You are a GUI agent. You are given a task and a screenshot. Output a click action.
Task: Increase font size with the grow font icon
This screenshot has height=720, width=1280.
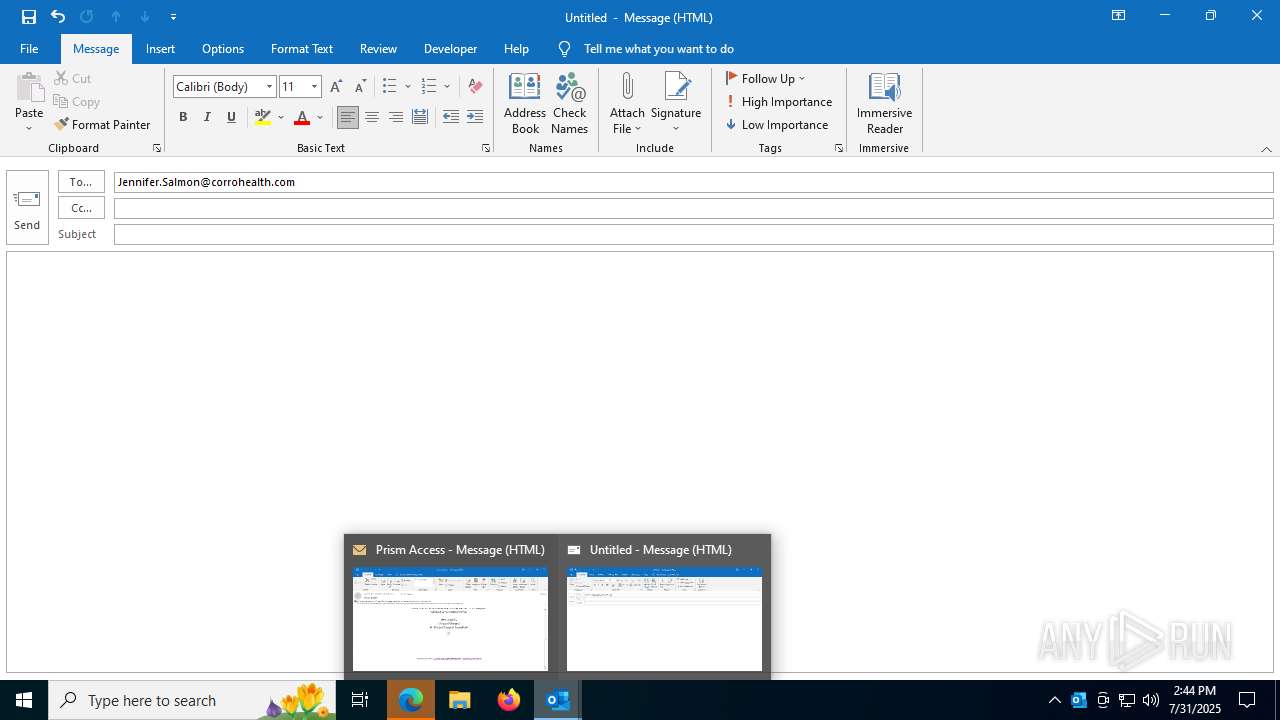pos(336,86)
